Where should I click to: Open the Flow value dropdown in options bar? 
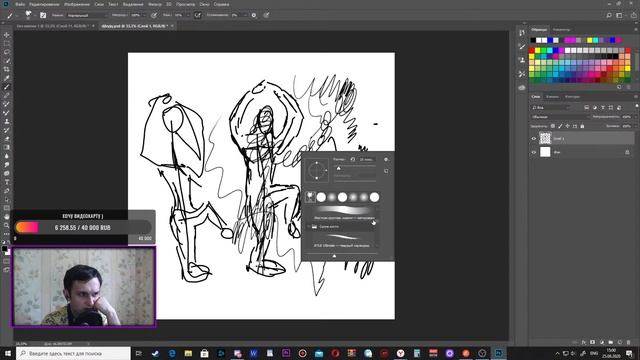click(187, 15)
